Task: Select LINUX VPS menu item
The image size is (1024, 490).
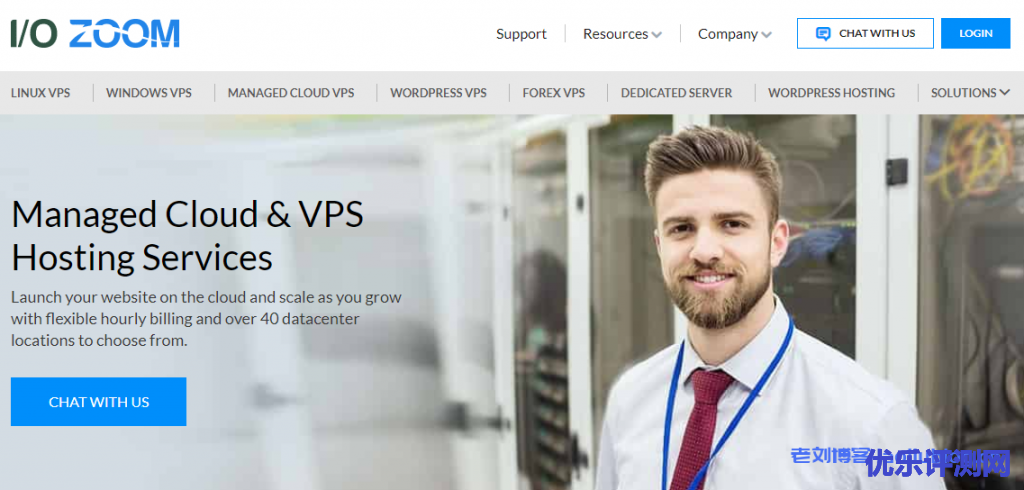Action: 40,93
